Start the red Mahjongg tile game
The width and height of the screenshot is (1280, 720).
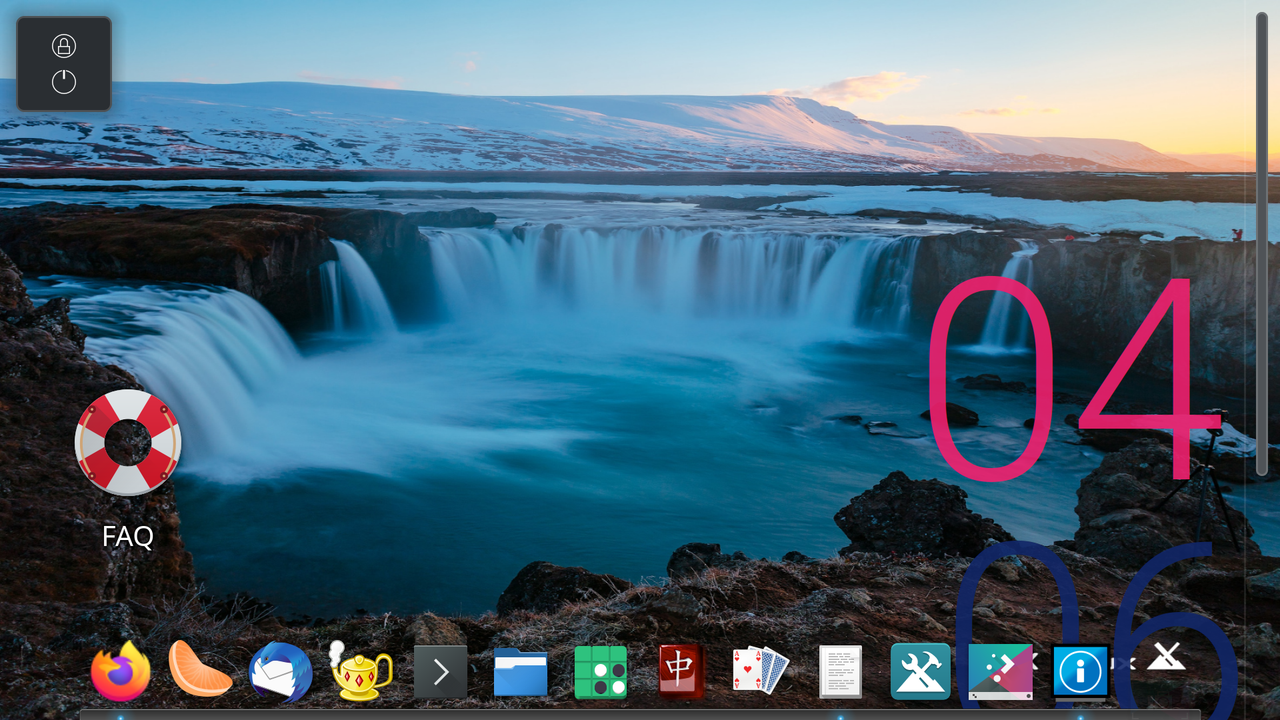(x=681, y=671)
